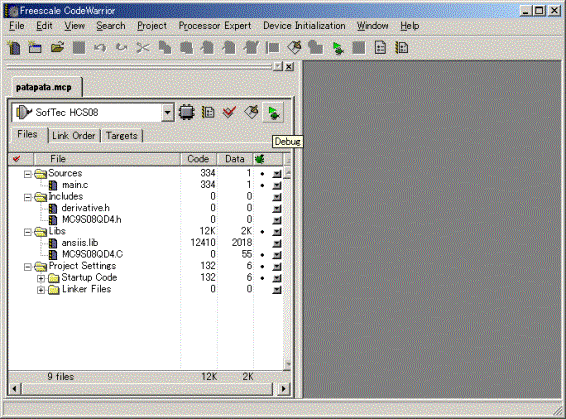Open the SofTec HCS08 target dropdown
This screenshot has width=566, height=419.
(167, 113)
